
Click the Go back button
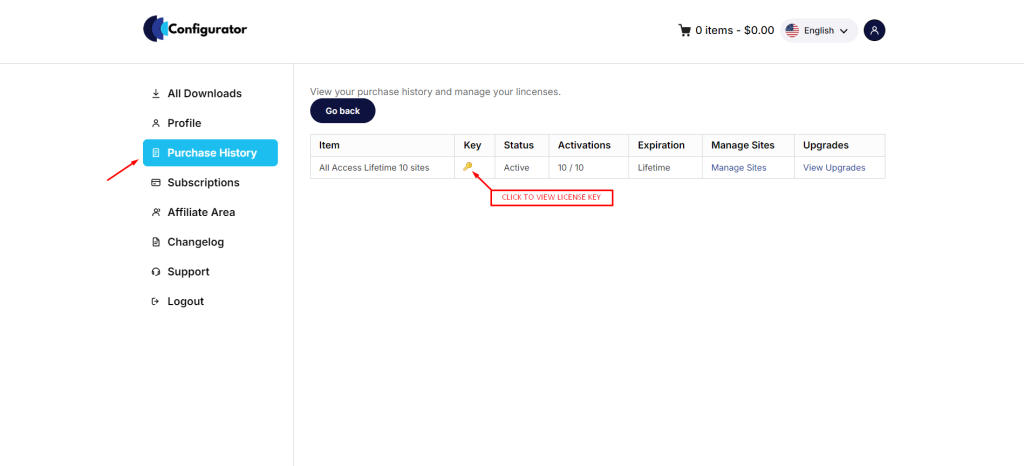[x=342, y=111]
